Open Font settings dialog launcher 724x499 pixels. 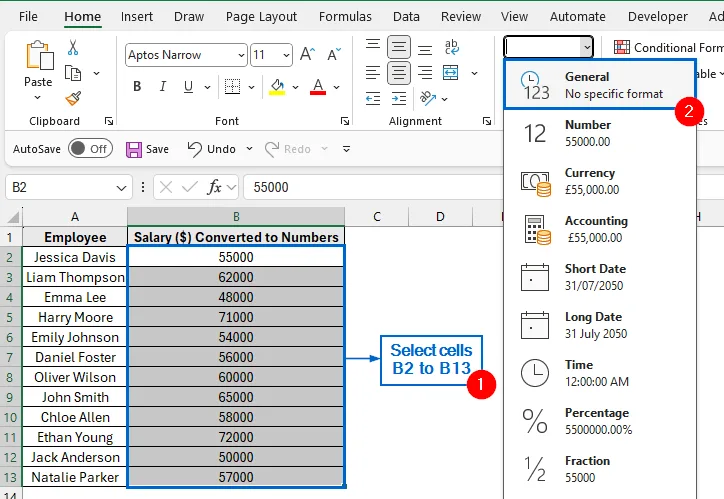point(344,121)
